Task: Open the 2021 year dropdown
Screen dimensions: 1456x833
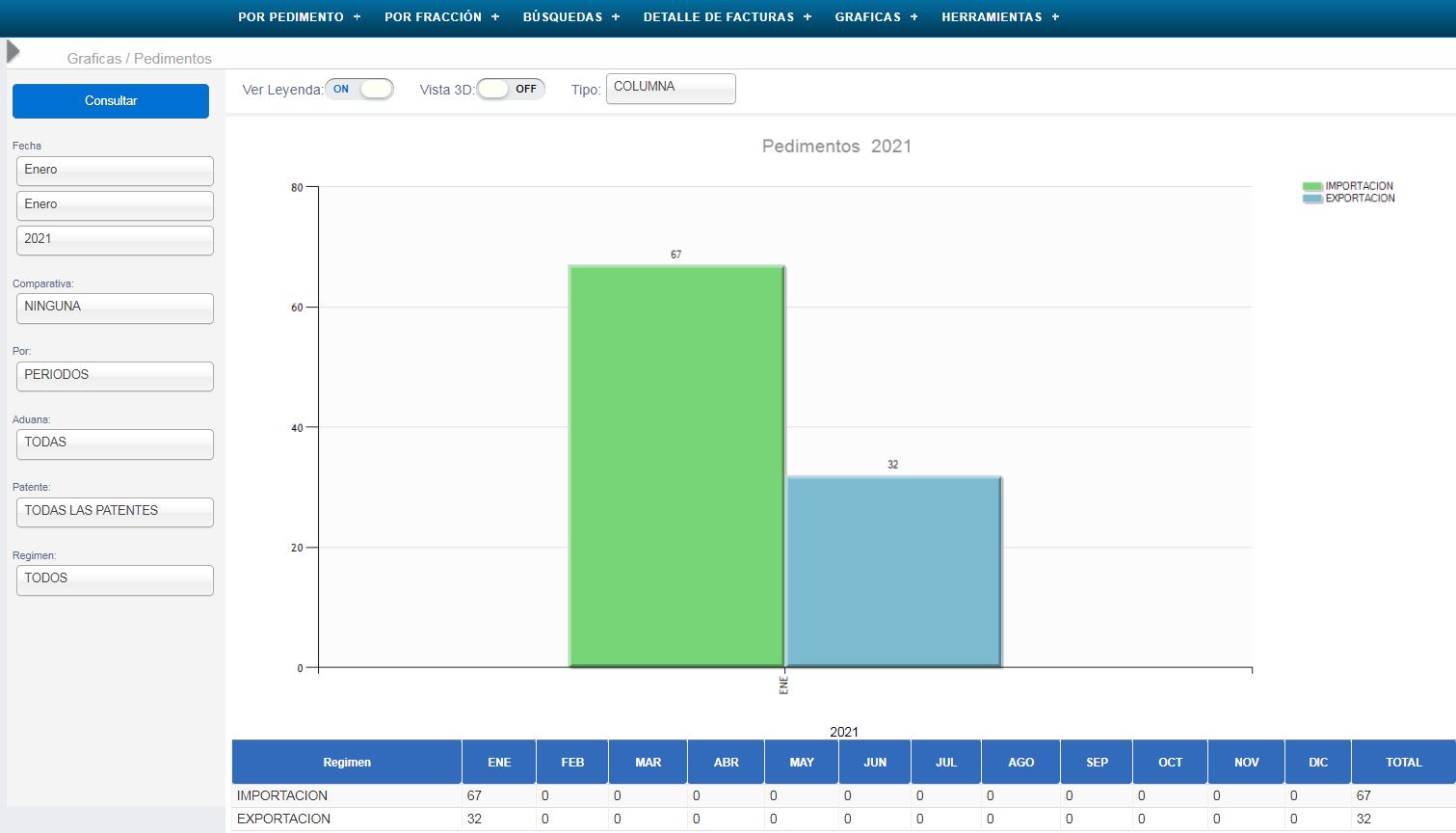Action: point(115,240)
